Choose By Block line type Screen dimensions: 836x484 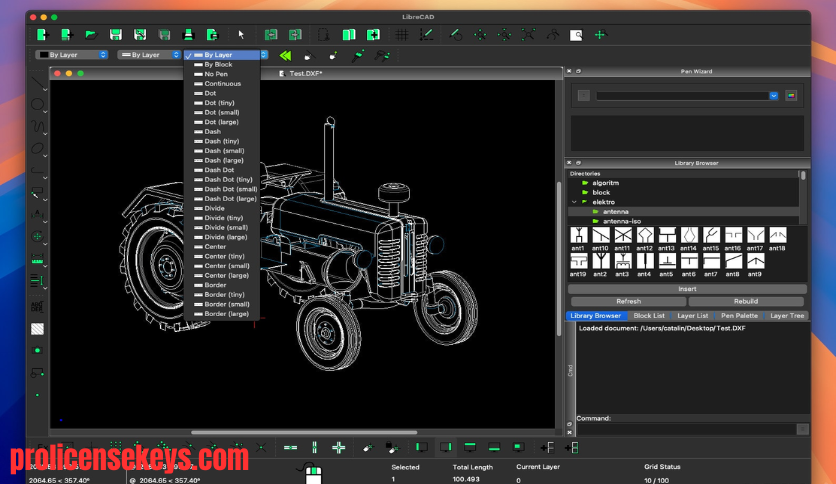[222, 64]
